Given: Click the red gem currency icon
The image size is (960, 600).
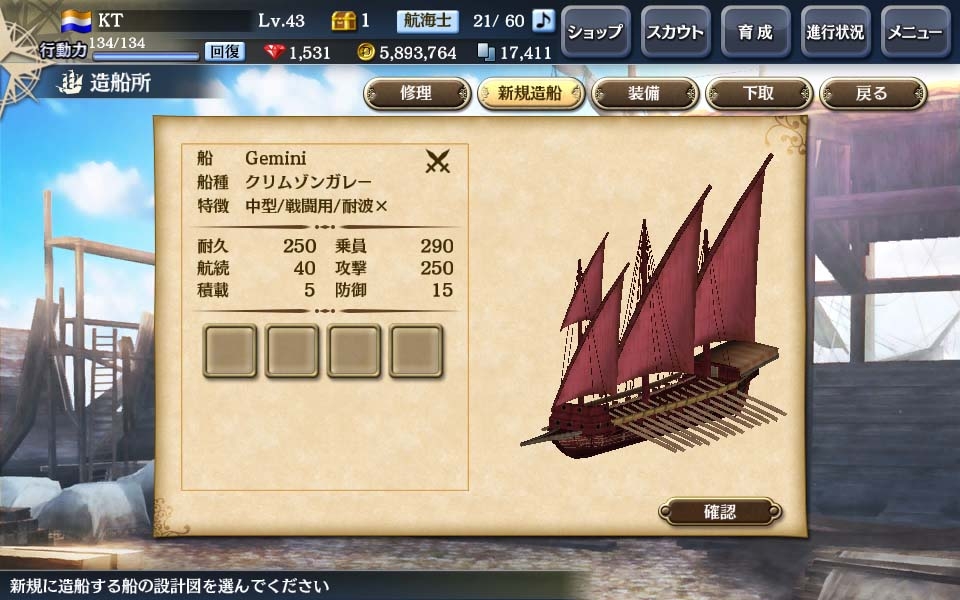Looking at the screenshot, I should pyautogui.click(x=275, y=52).
